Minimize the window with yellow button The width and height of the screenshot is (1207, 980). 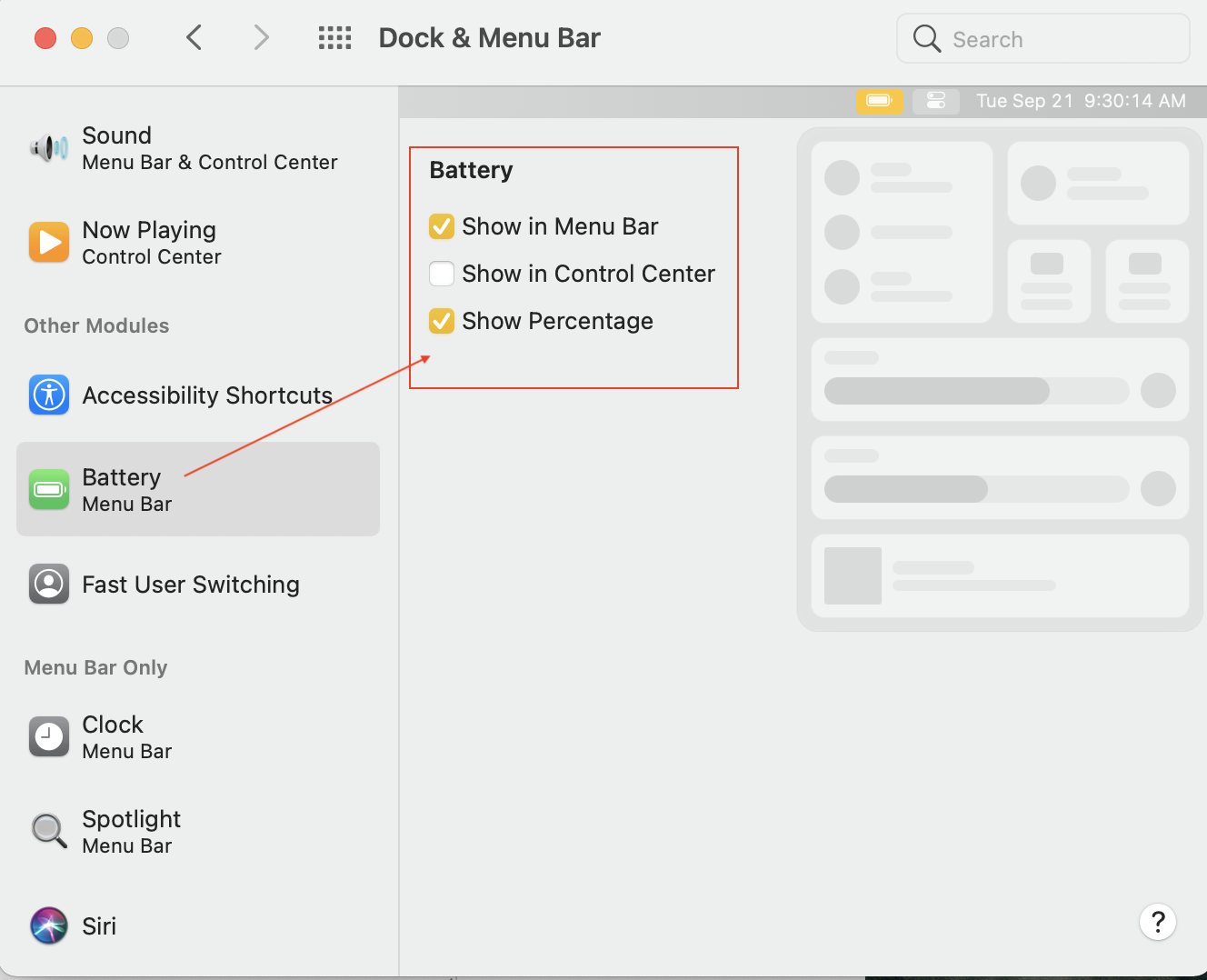tap(82, 38)
